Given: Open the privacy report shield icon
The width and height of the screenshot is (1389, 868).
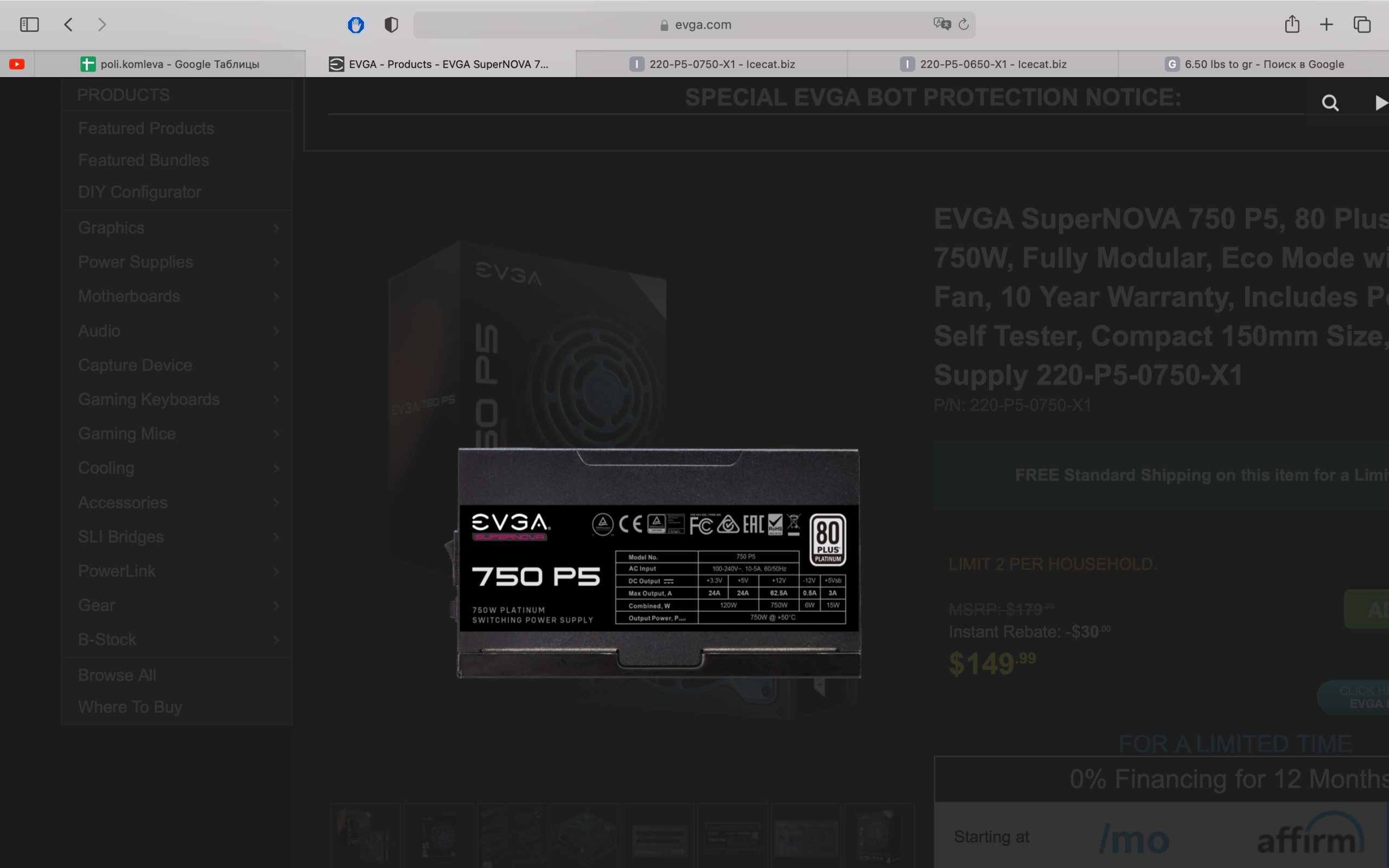Looking at the screenshot, I should (x=391, y=25).
